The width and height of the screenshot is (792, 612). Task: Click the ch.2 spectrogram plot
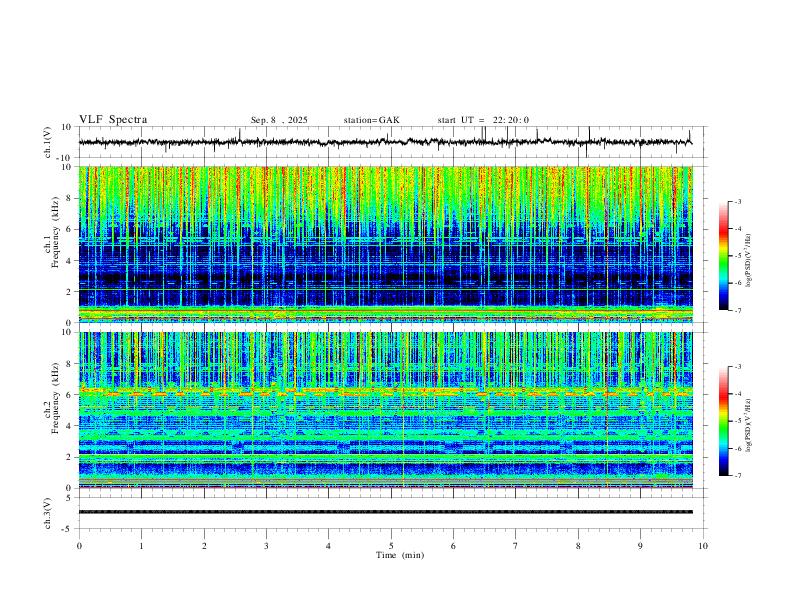385,410
